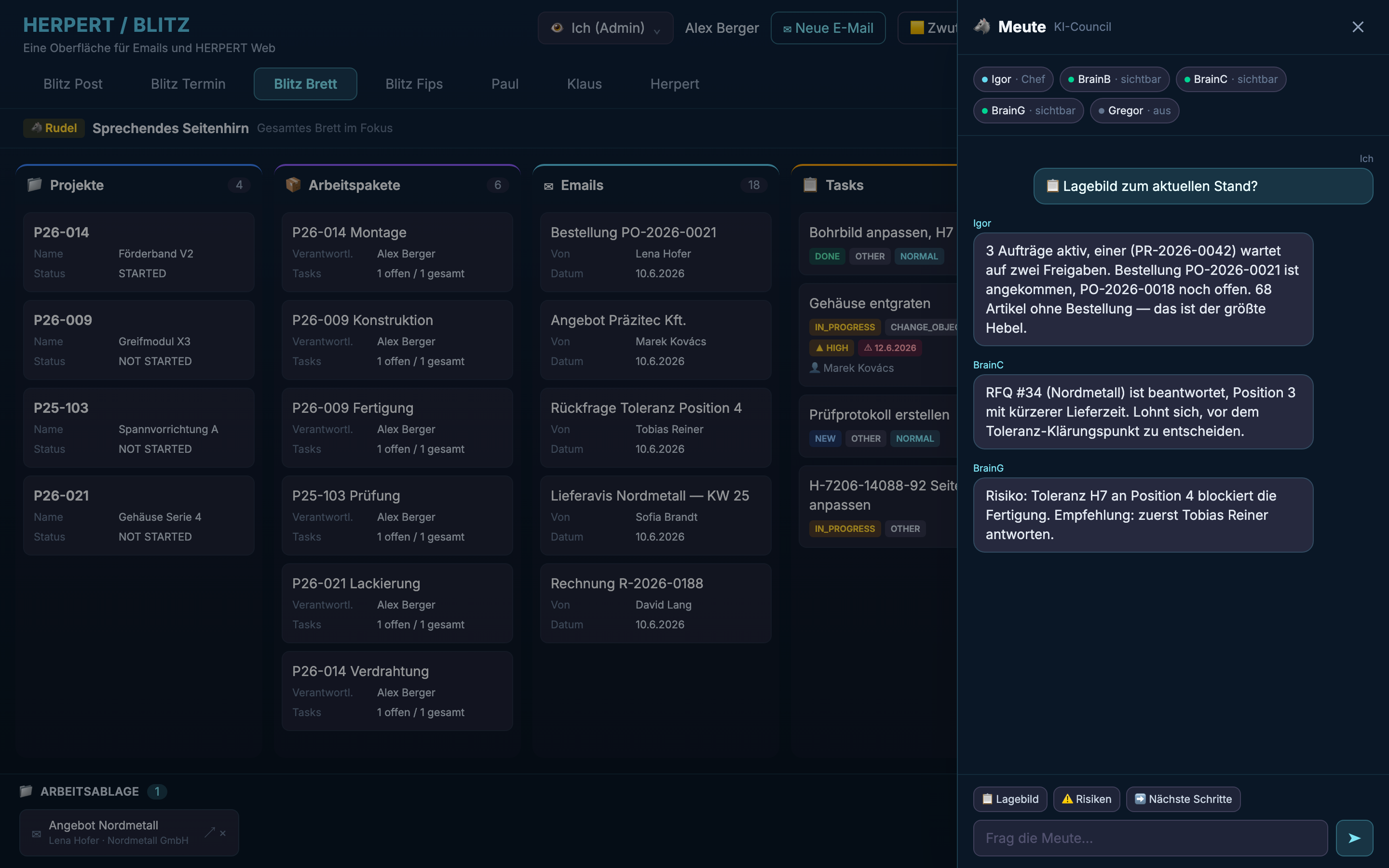Open project card P26-014
Viewport: 1389px width, 868px height.
coord(138,252)
